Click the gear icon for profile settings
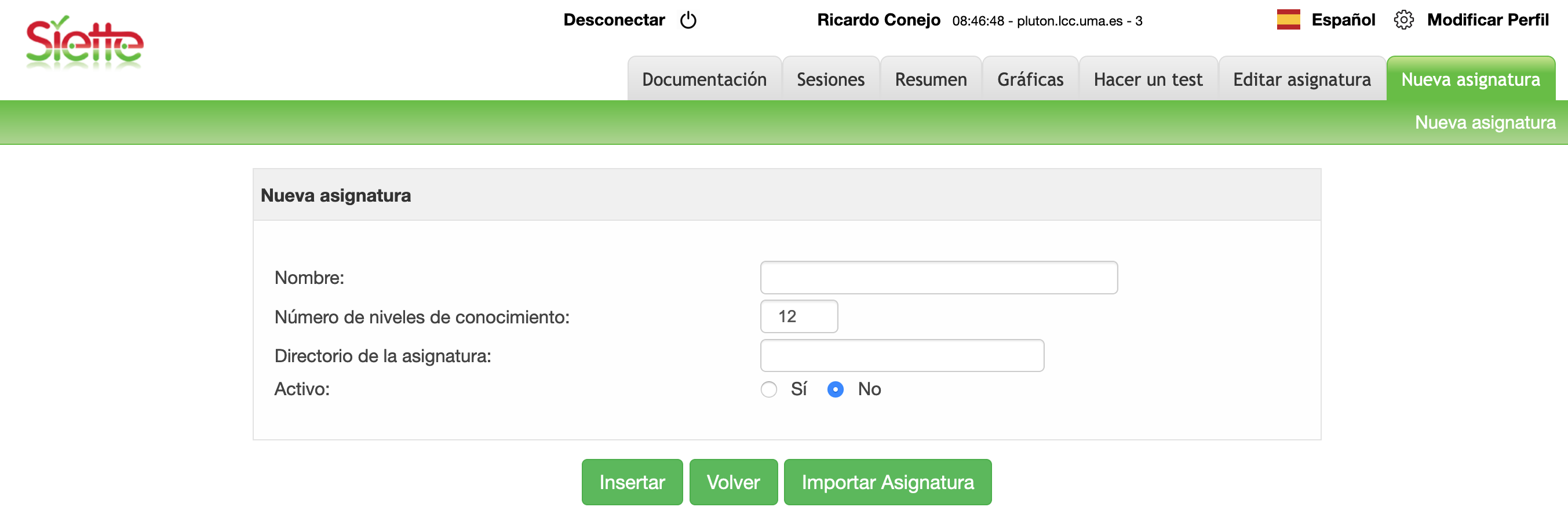Viewport: 1568px width, 525px height. [1403, 20]
